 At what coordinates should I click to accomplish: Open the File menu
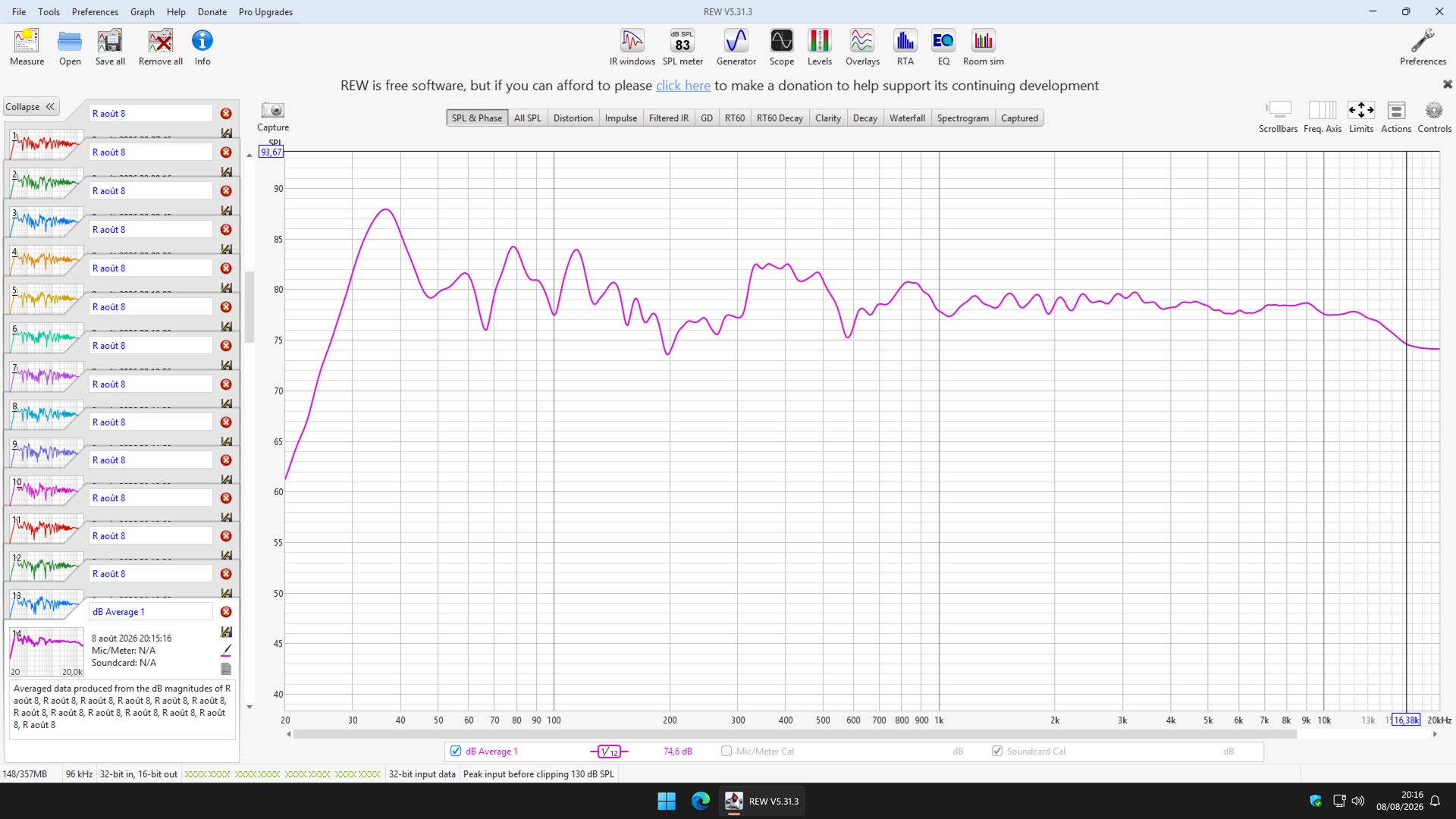click(19, 12)
